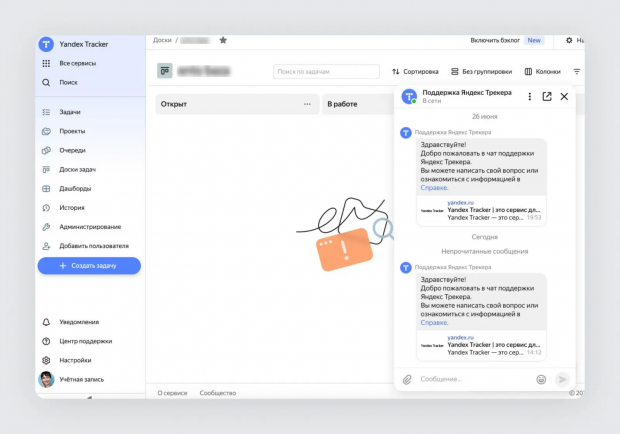The width and height of the screenshot is (620, 434).
Task: Open Центр поддержки
Action: click(86, 341)
